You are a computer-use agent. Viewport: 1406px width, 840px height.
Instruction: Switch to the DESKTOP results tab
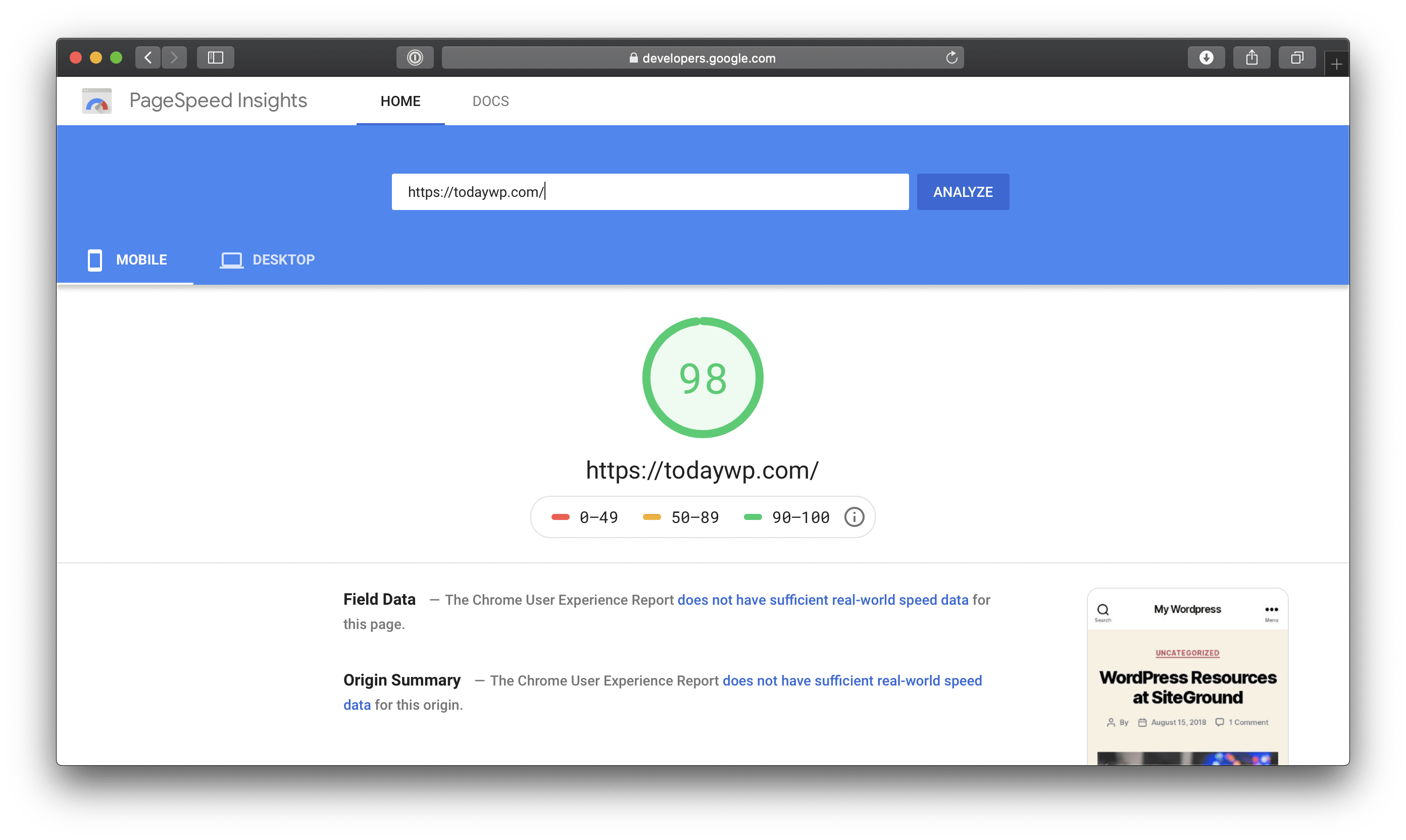click(267, 260)
